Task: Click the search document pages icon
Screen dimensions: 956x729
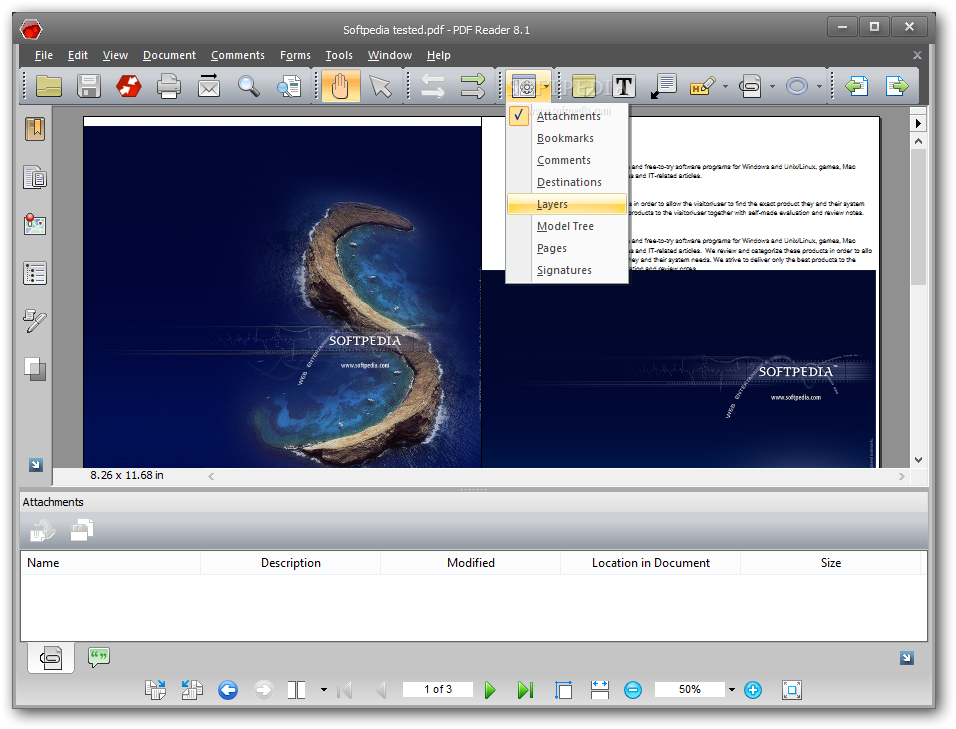Action: point(288,86)
